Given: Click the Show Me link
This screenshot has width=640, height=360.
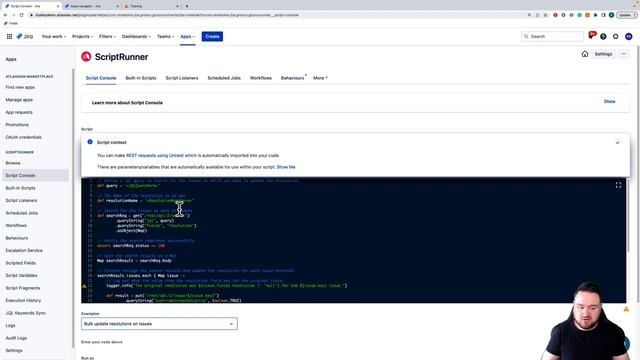Looking at the screenshot, I should click(286, 167).
